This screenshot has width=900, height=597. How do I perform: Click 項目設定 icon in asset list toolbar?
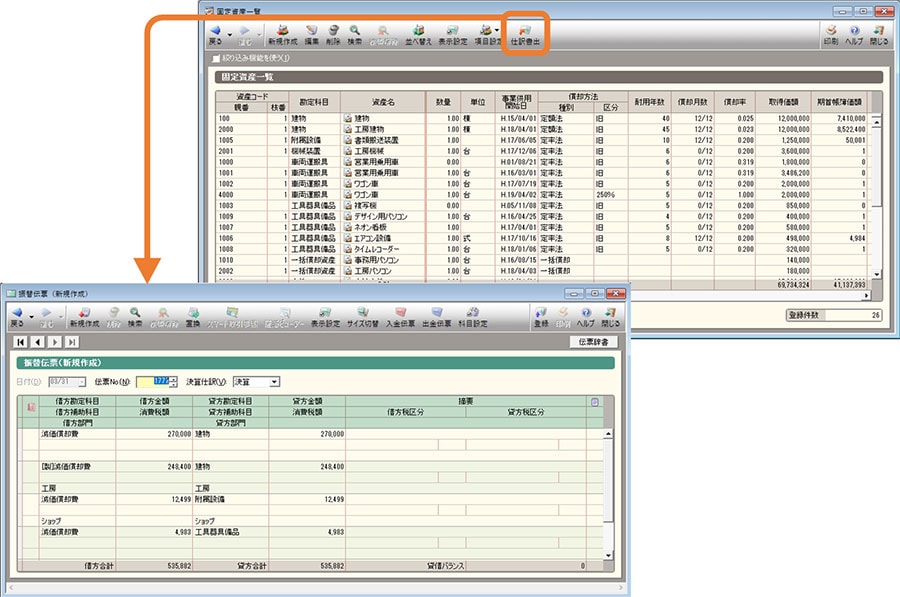(487, 34)
